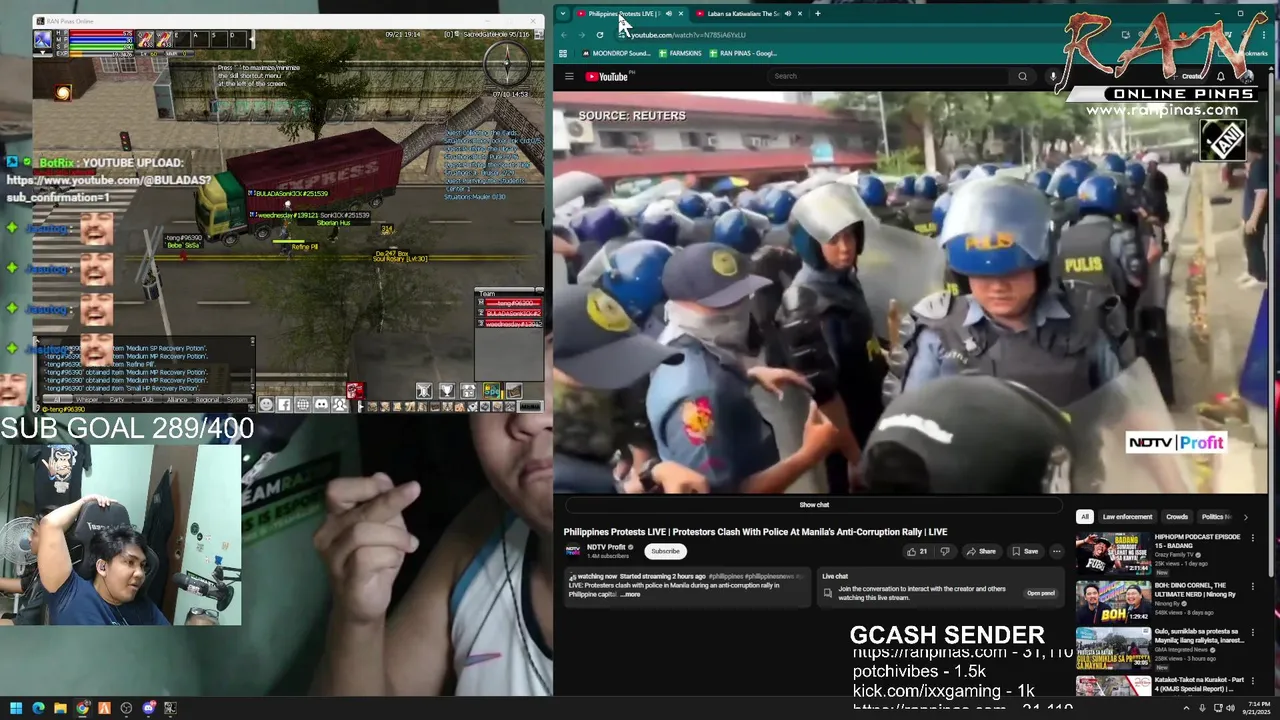The image size is (1280, 720).
Task: Open more actions menu beside Save
Action: [x=1056, y=551]
